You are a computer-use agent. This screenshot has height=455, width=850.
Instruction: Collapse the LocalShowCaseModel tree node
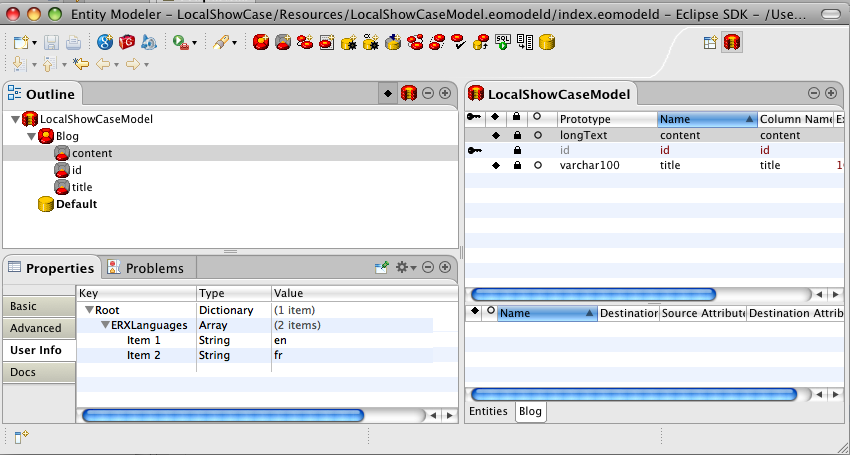click(15, 120)
